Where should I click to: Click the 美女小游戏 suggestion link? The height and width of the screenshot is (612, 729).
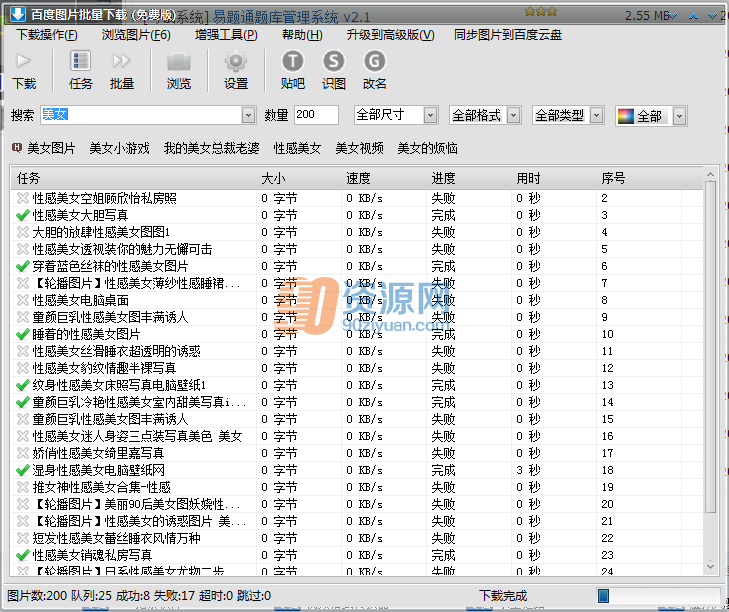tap(119, 148)
